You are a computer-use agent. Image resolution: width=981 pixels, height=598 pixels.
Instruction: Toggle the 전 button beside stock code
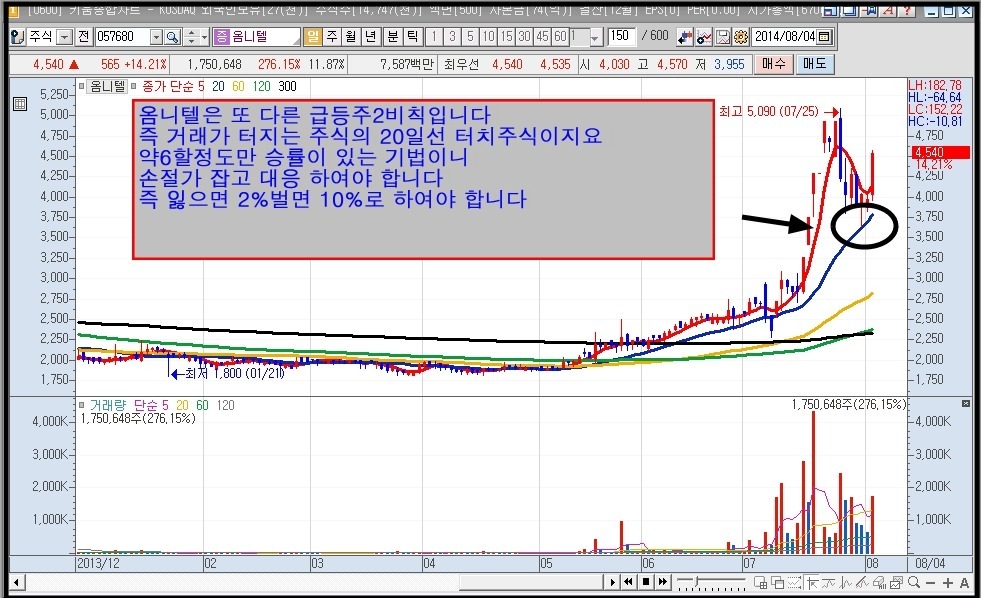click(83, 37)
